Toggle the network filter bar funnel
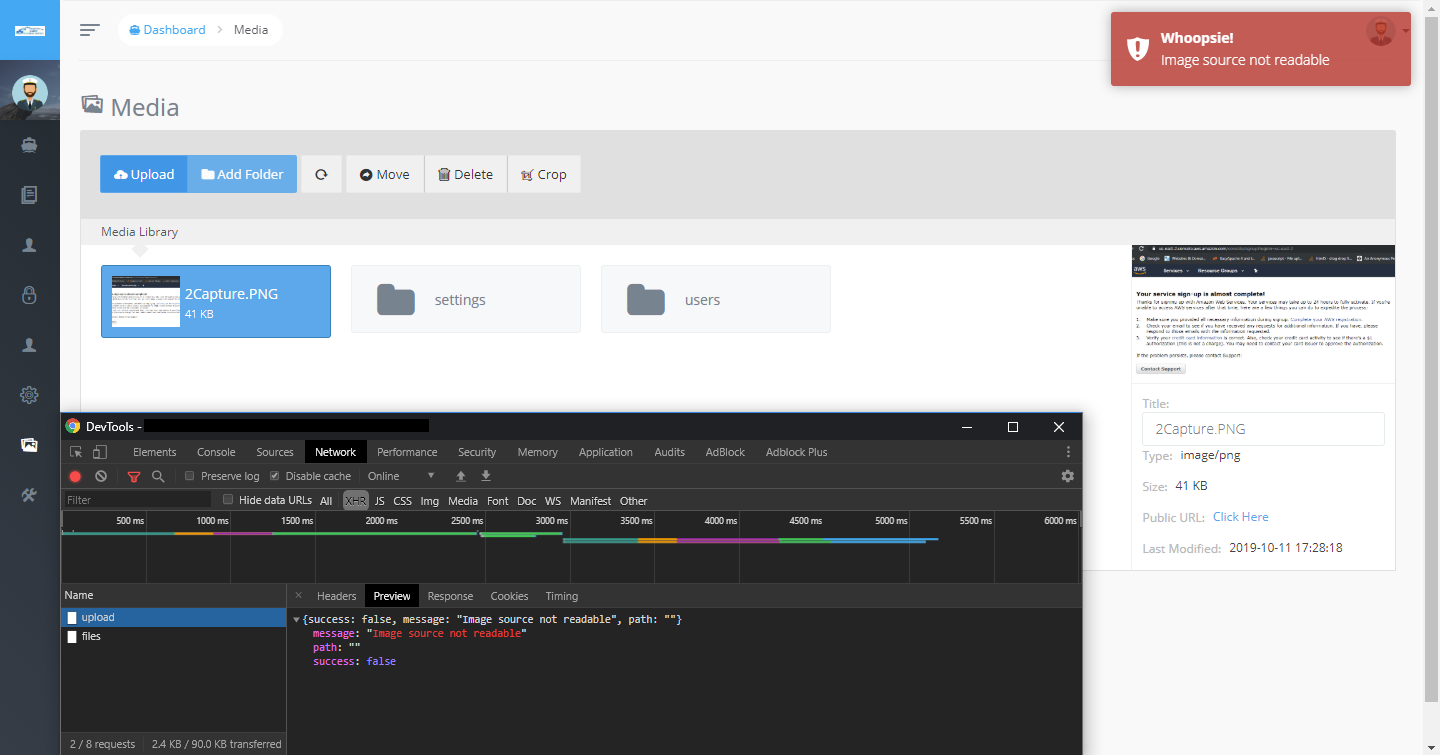The width and height of the screenshot is (1440, 755). coord(134,476)
